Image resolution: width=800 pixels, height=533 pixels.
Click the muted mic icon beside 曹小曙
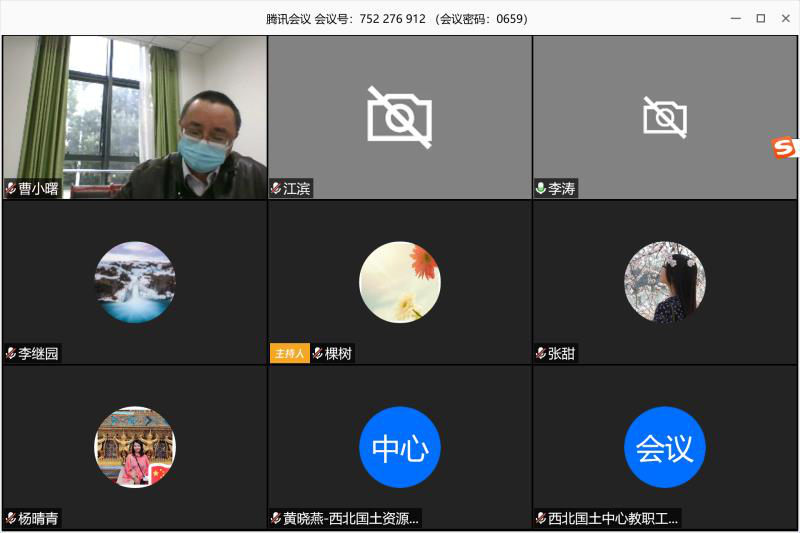click(x=11, y=188)
